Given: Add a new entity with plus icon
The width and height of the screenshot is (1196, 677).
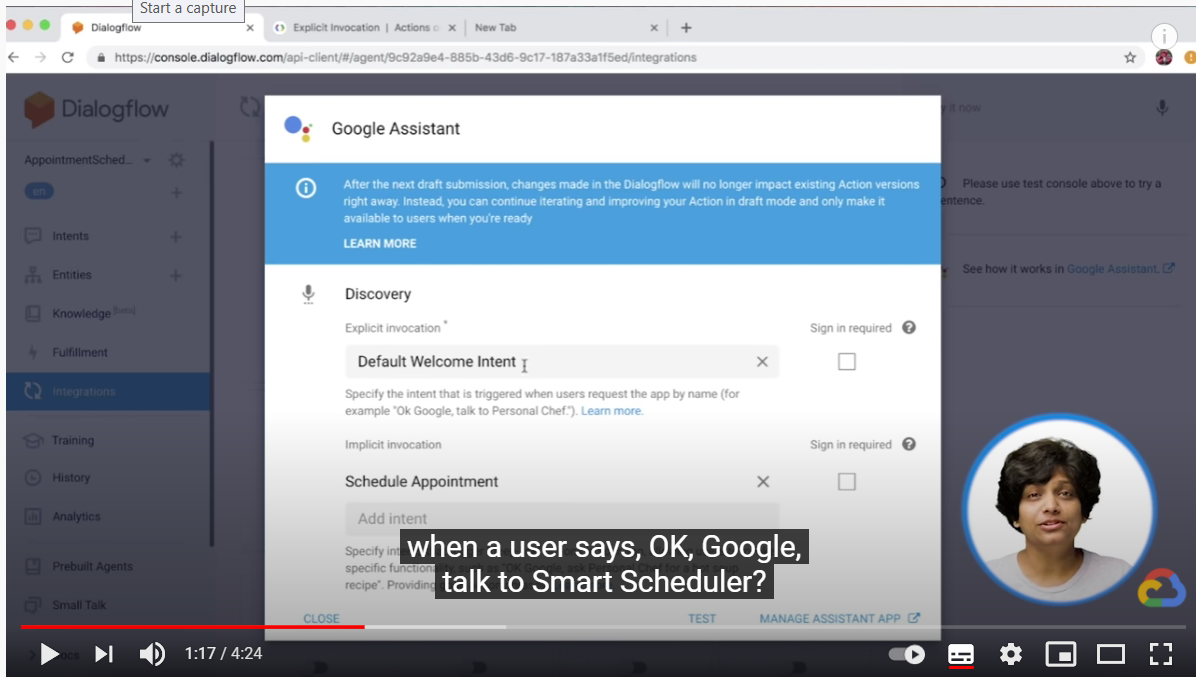Looking at the screenshot, I should pyautogui.click(x=176, y=275).
